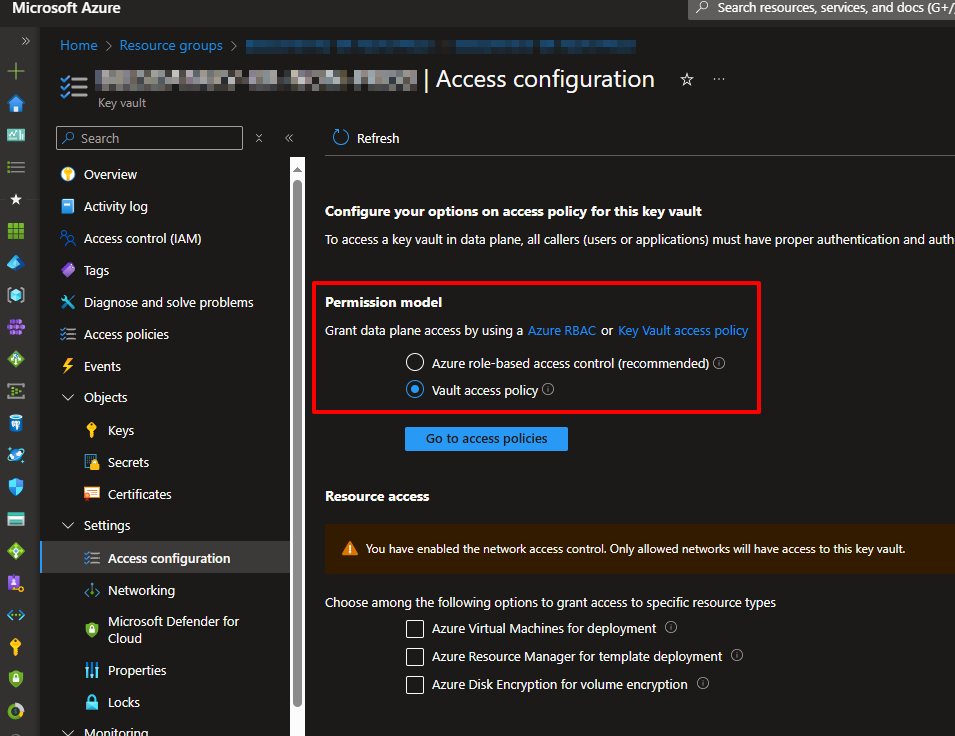Open the Dashboard chart icon

[16, 135]
